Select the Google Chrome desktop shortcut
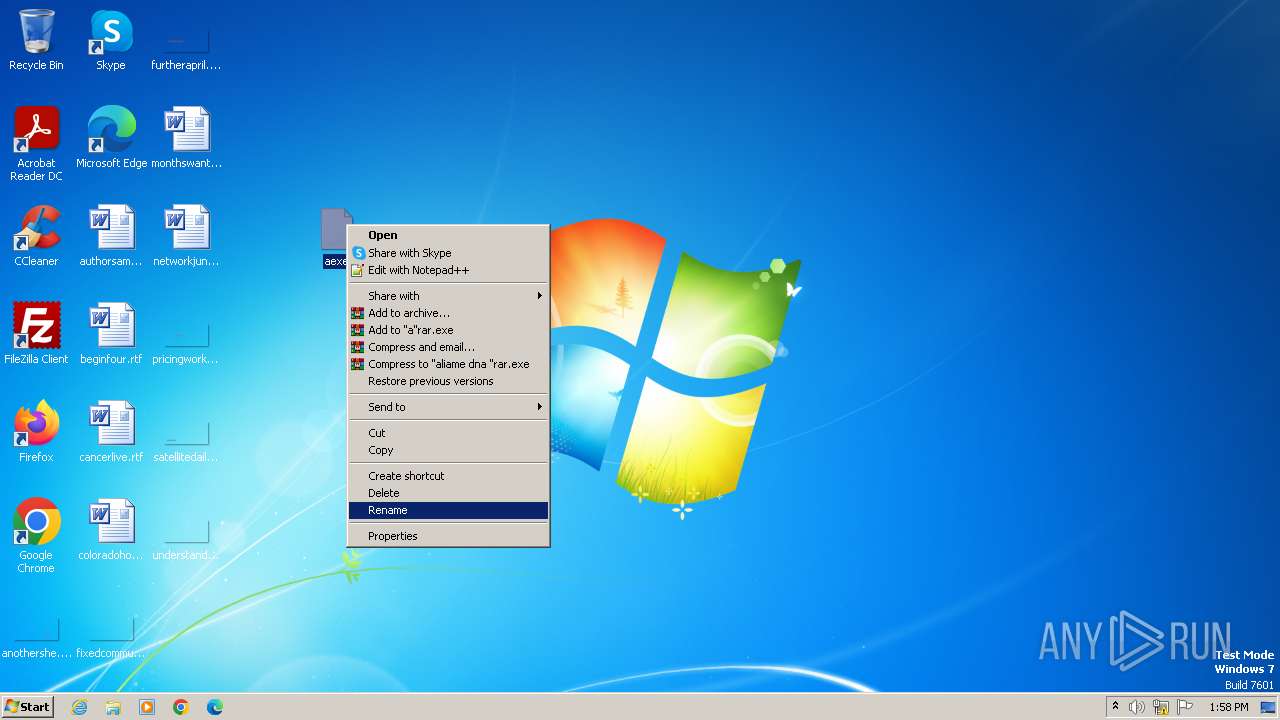1280x720 pixels. coord(36,536)
